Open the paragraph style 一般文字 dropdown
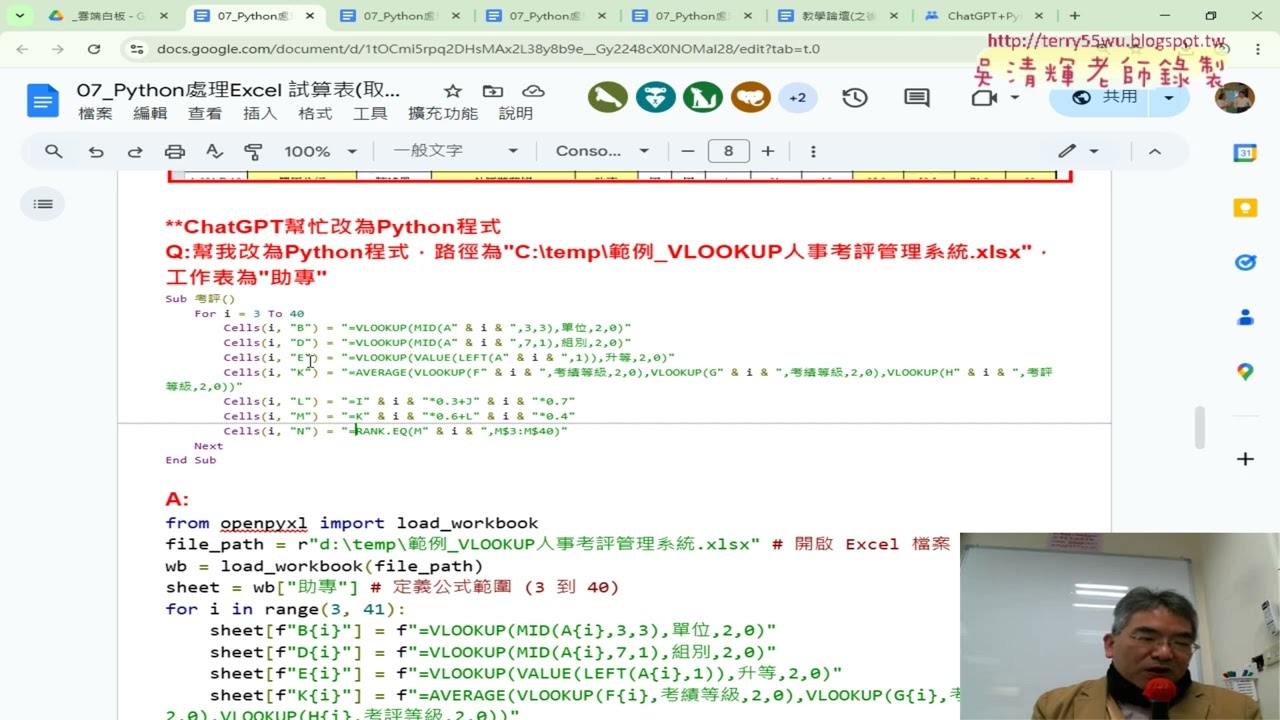Image resolution: width=1280 pixels, height=720 pixels. tap(455, 151)
